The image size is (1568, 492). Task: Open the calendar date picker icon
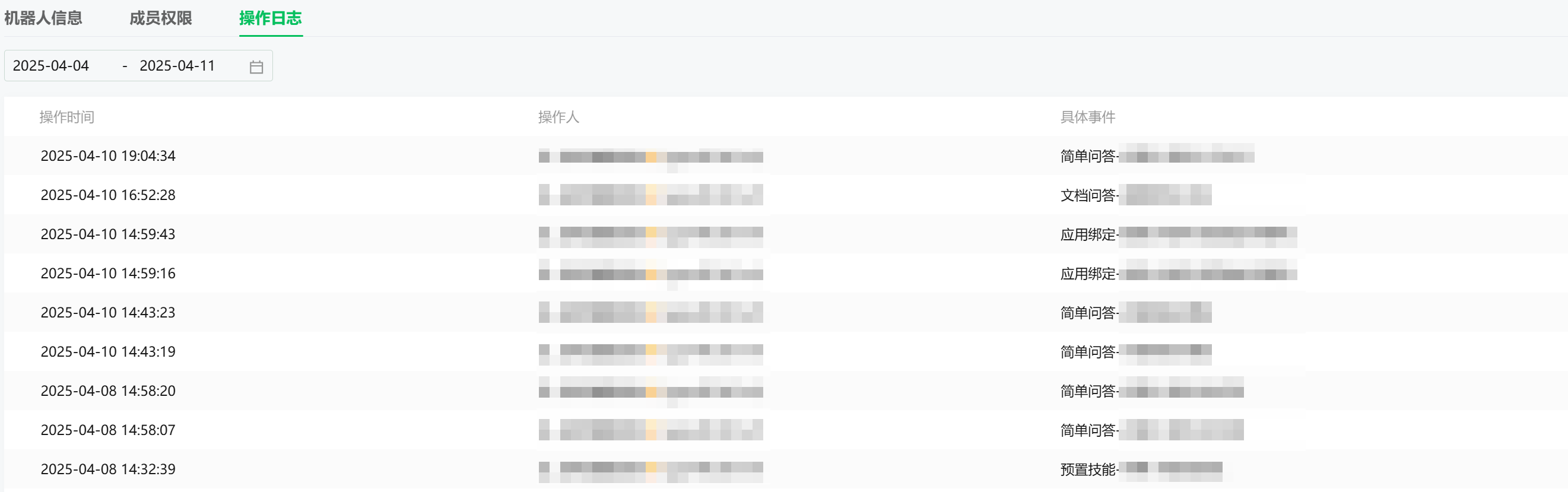coord(256,66)
